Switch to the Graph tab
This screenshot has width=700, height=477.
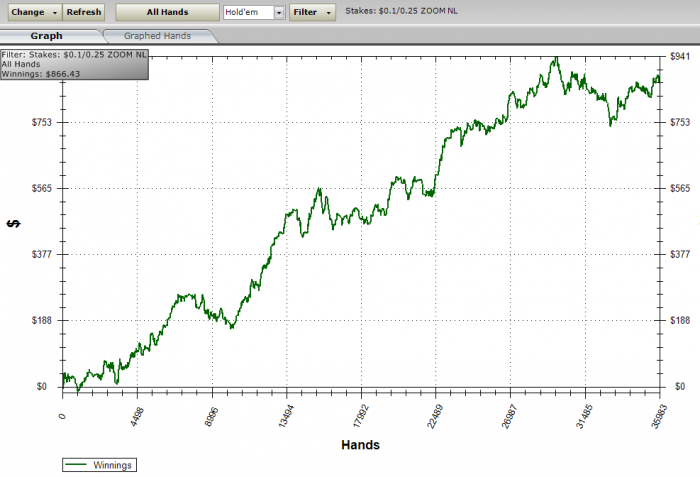click(46, 36)
